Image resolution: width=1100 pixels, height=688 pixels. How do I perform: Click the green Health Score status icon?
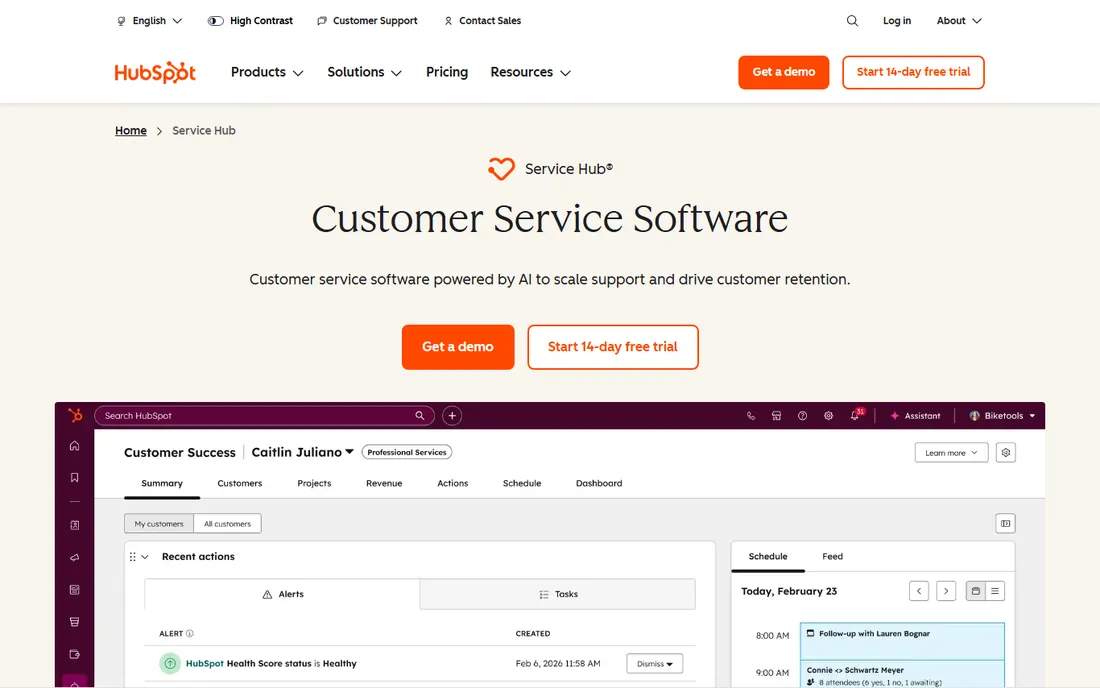[170, 663]
